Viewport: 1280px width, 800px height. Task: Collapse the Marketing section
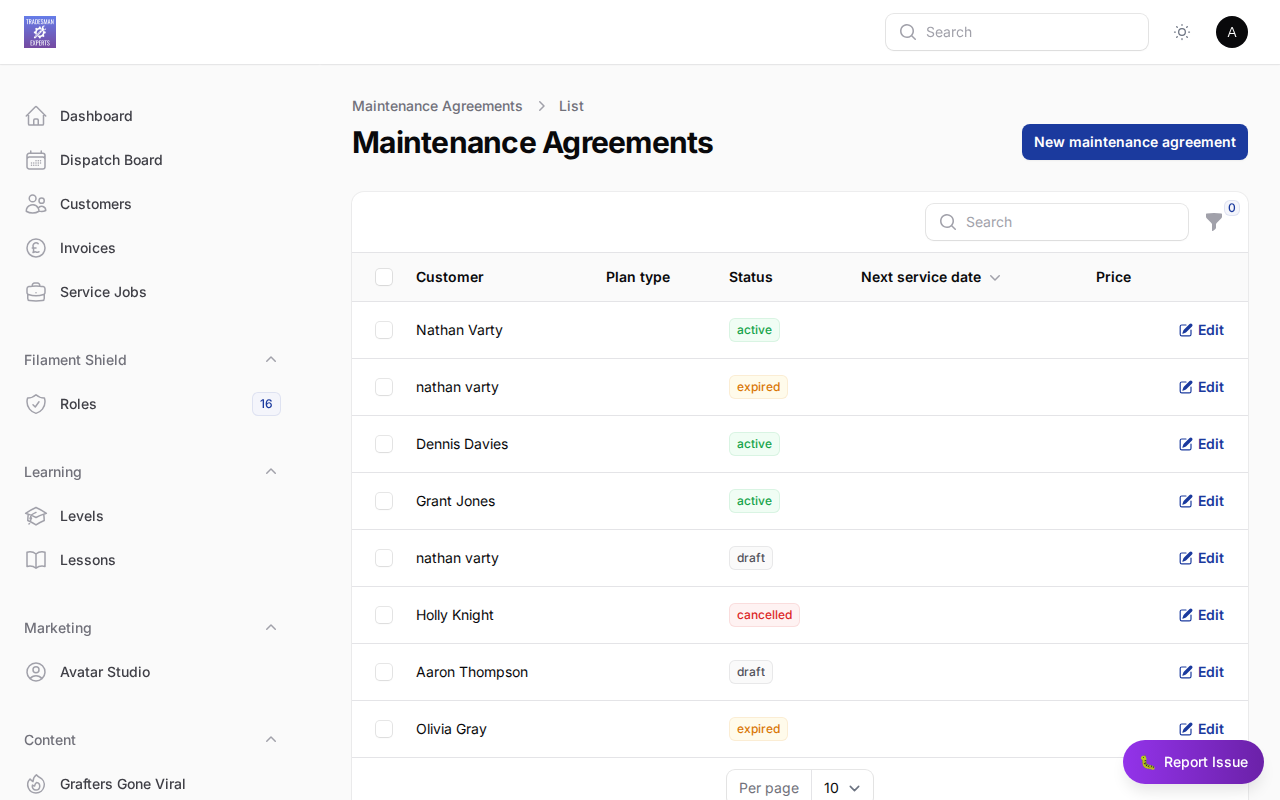pyautogui.click(x=271, y=627)
